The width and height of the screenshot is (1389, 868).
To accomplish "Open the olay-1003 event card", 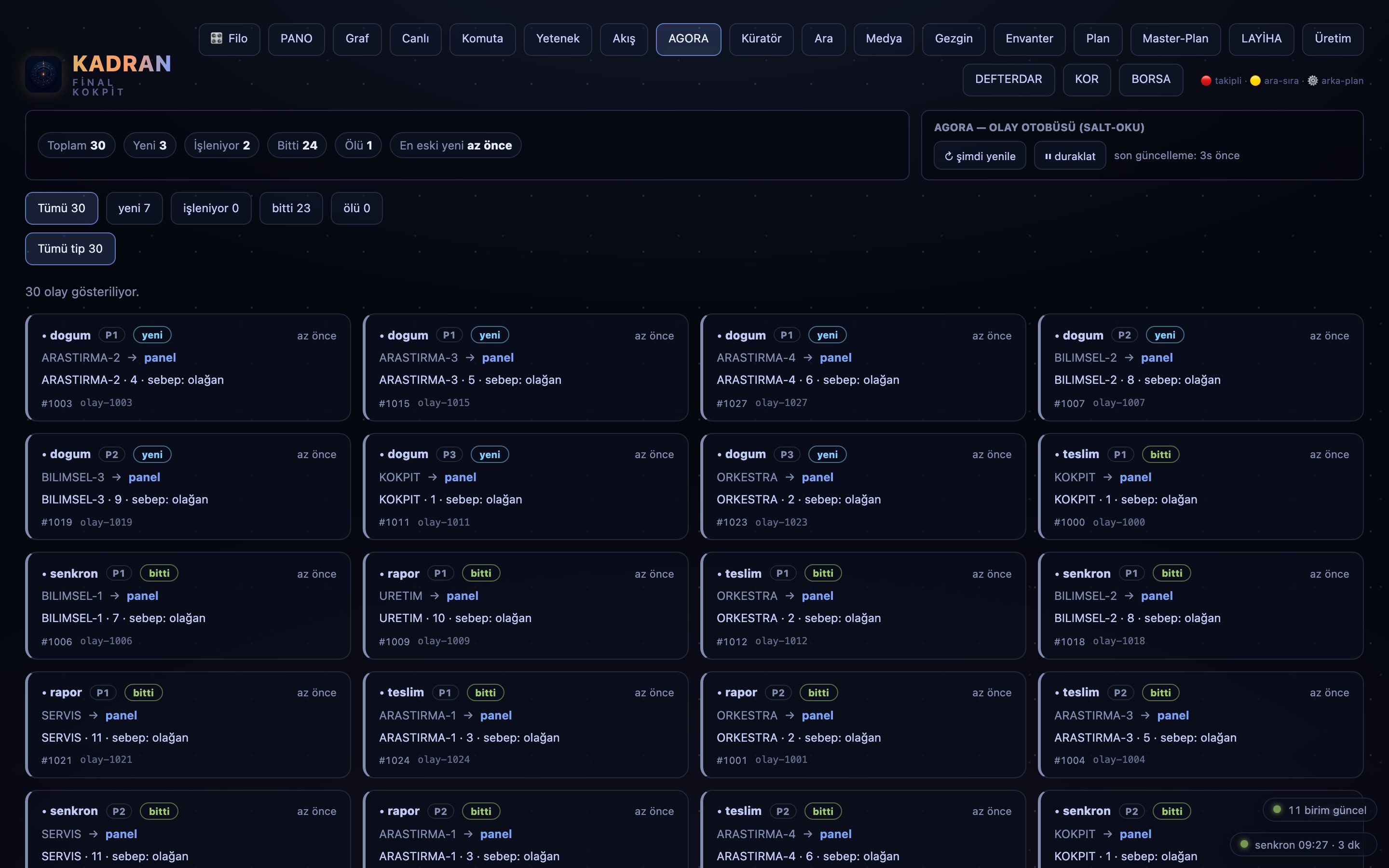I will coord(188,367).
